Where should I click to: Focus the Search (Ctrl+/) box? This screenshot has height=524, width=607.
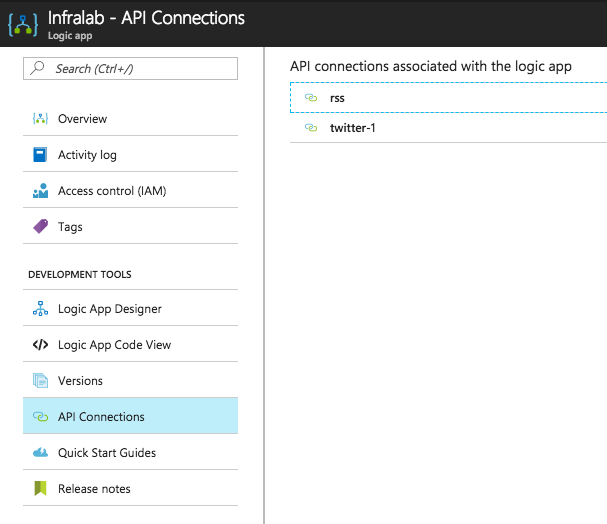tap(130, 68)
